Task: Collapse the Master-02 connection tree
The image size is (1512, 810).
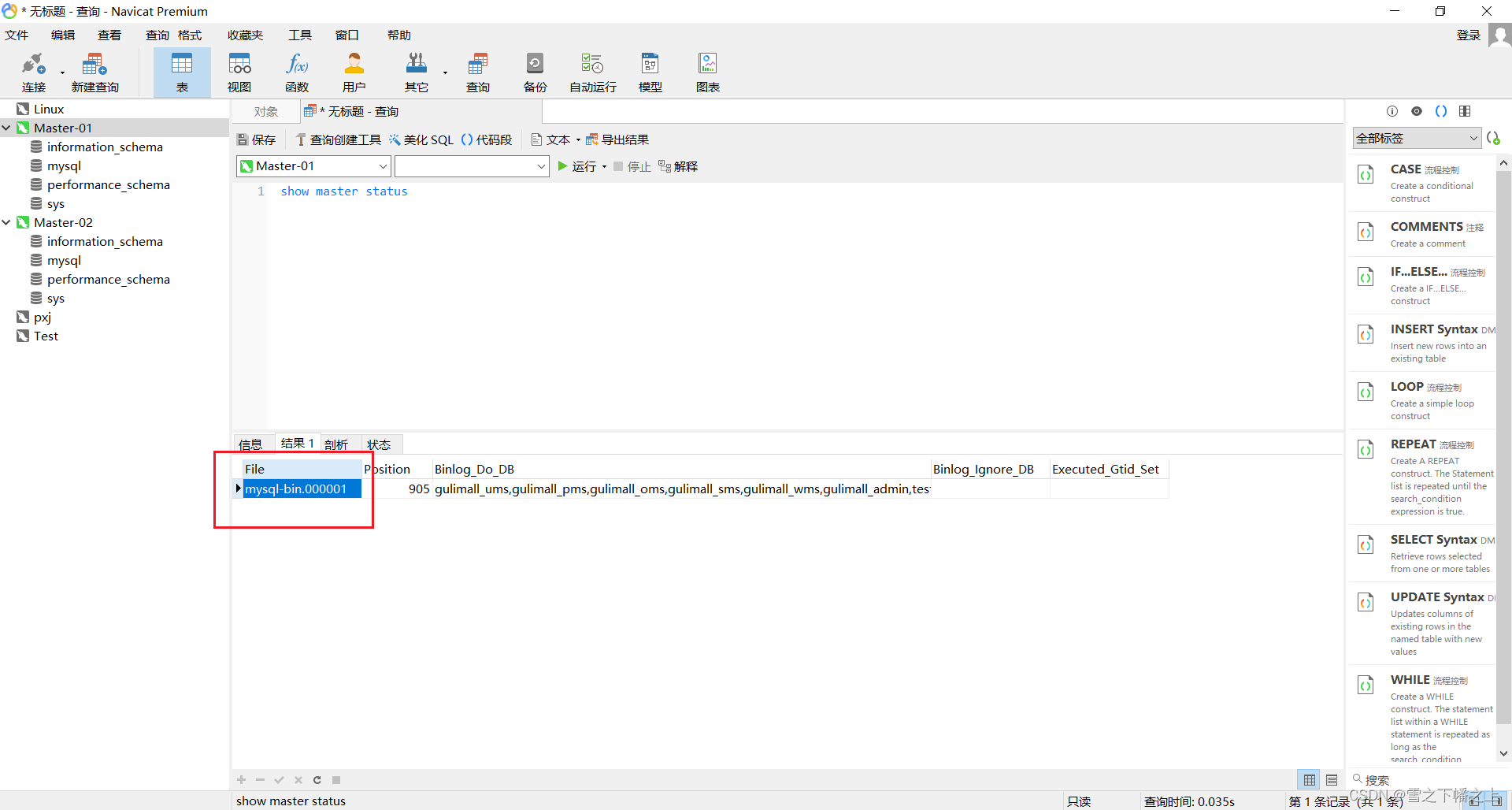Action: coord(6,222)
